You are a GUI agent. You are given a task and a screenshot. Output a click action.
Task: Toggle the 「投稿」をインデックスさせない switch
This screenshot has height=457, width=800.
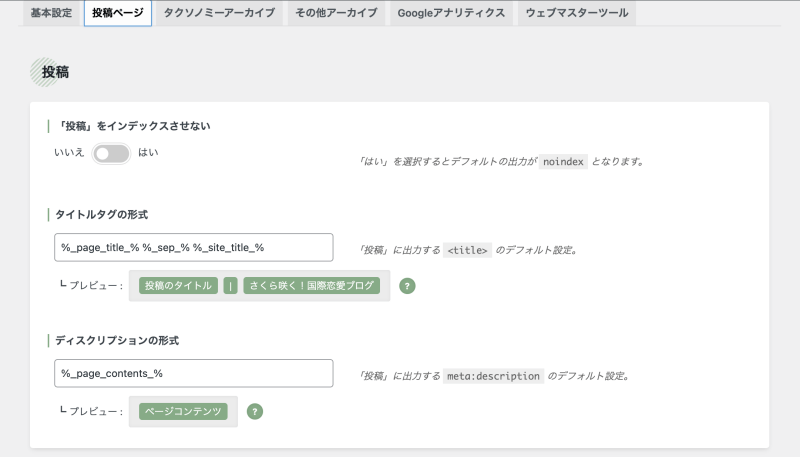111,154
